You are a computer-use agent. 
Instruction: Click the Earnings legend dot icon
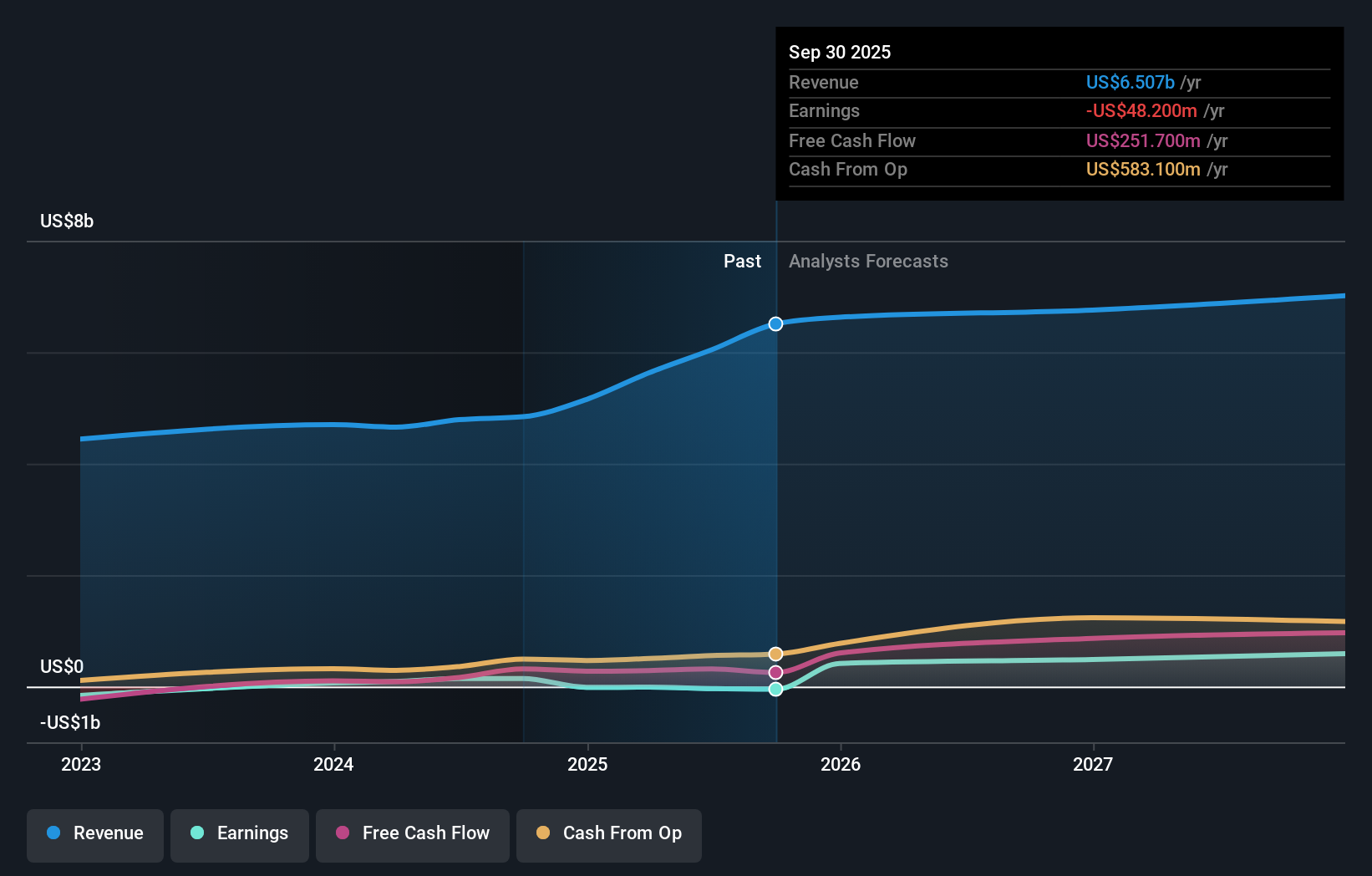[196, 833]
